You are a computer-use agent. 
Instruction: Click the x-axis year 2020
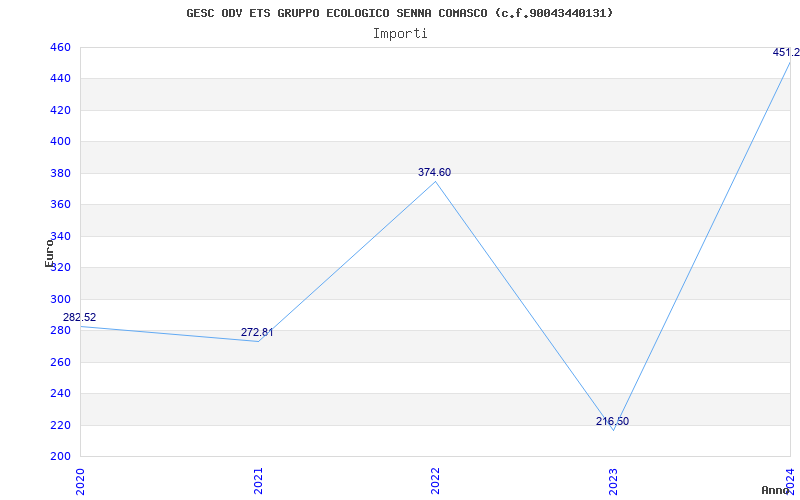pos(80,481)
